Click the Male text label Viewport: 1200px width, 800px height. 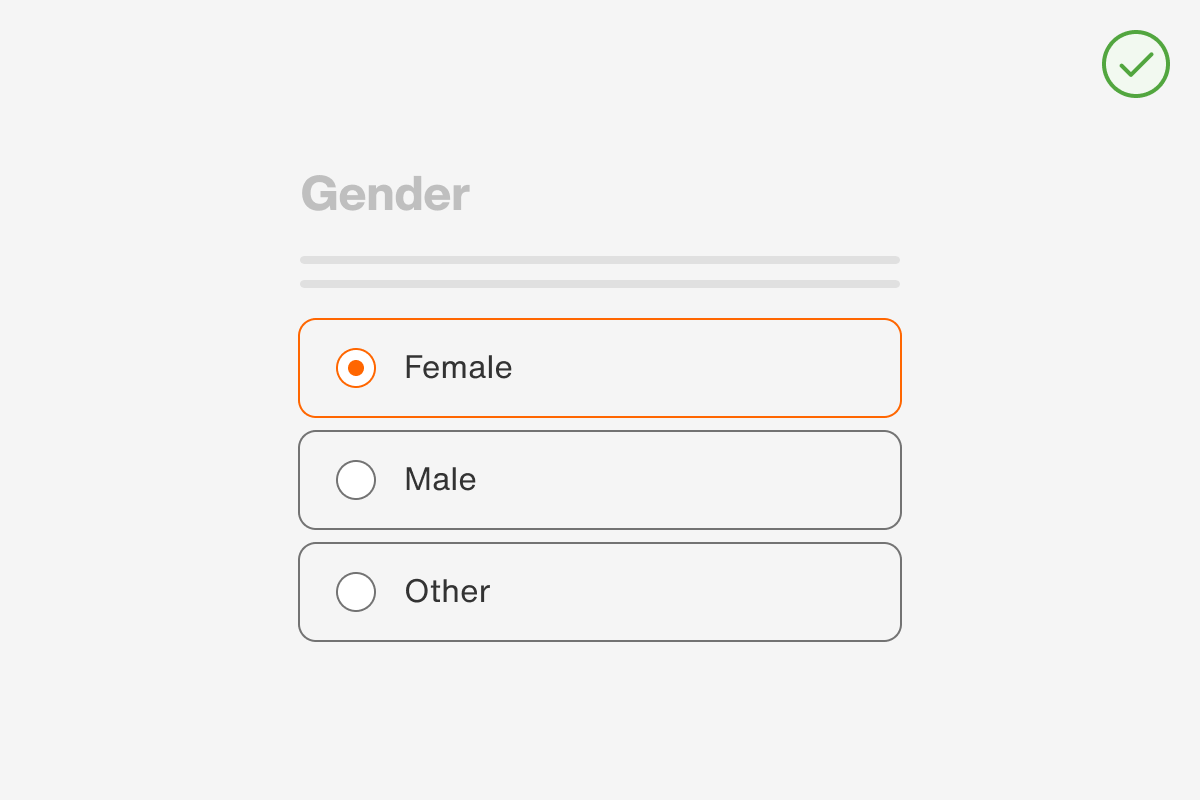point(440,480)
